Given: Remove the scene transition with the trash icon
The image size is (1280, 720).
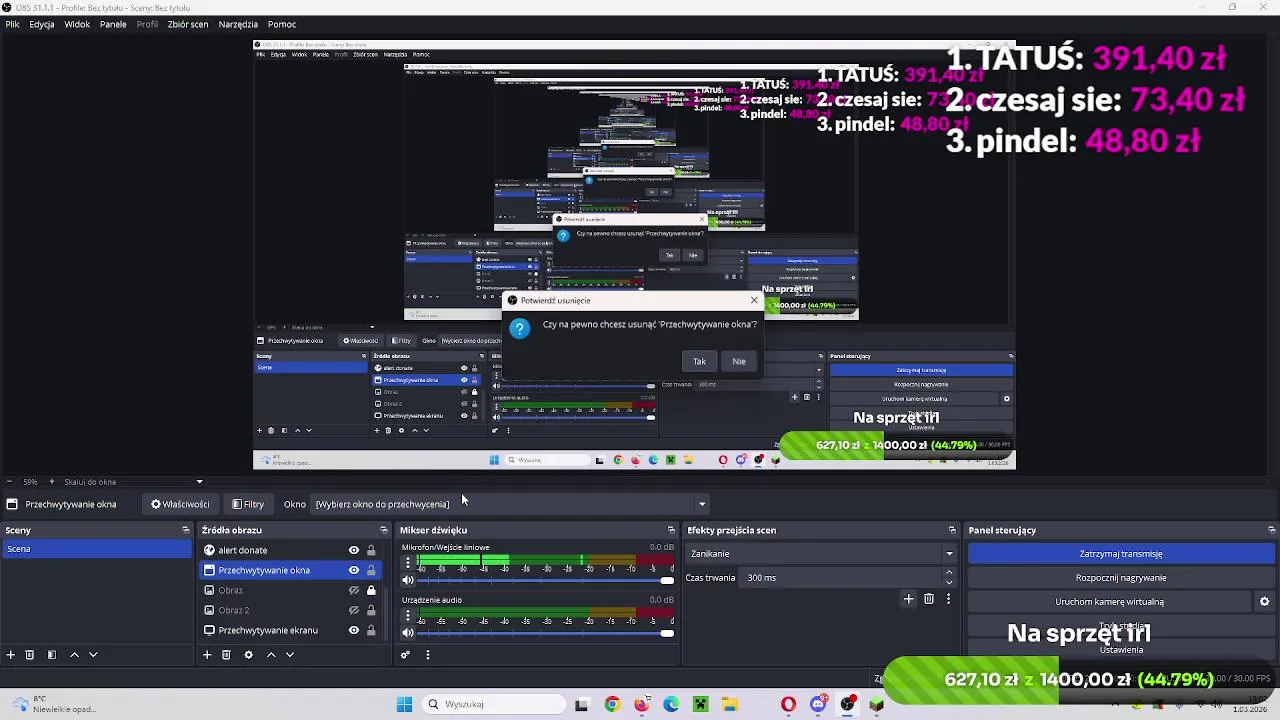Looking at the screenshot, I should coord(929,599).
